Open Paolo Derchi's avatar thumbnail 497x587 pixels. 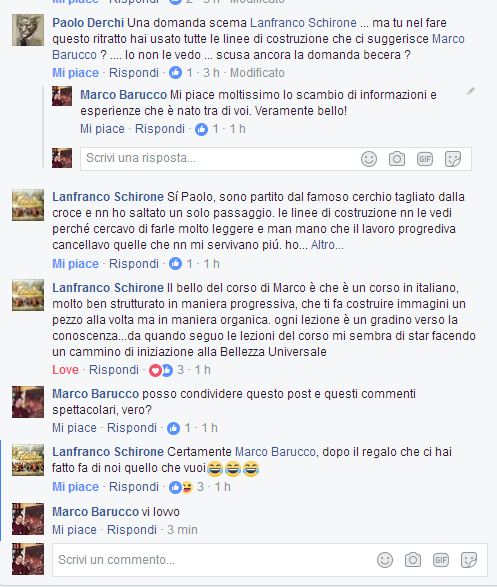[x=28, y=30]
